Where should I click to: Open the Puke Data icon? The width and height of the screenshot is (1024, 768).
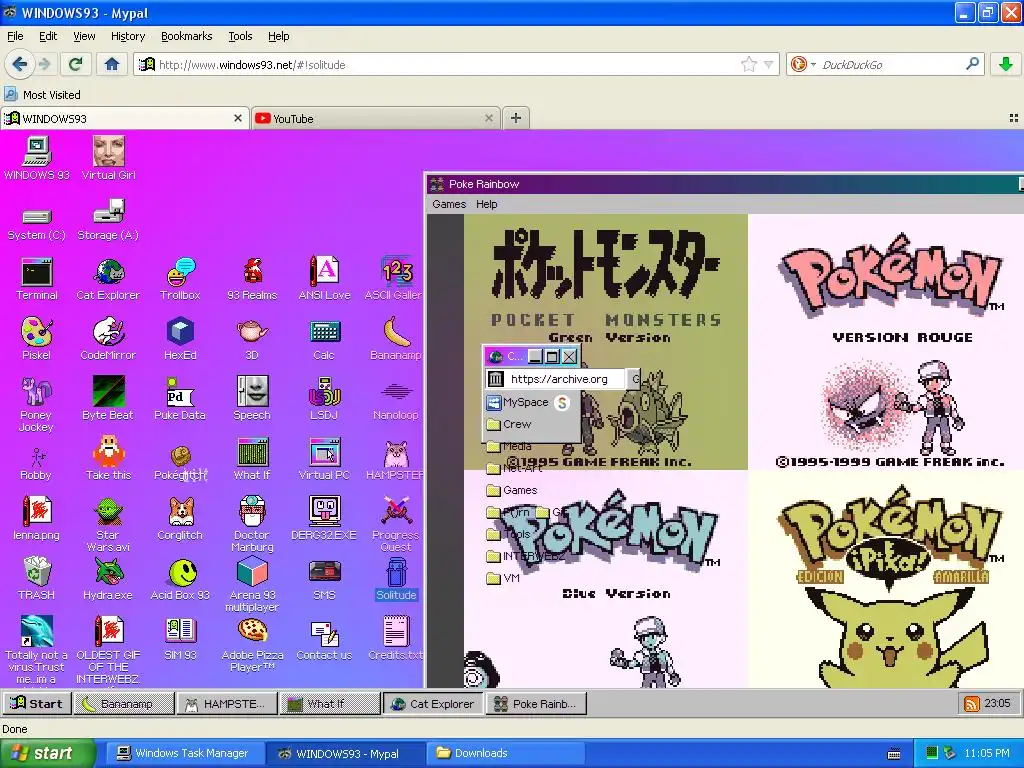click(x=180, y=398)
